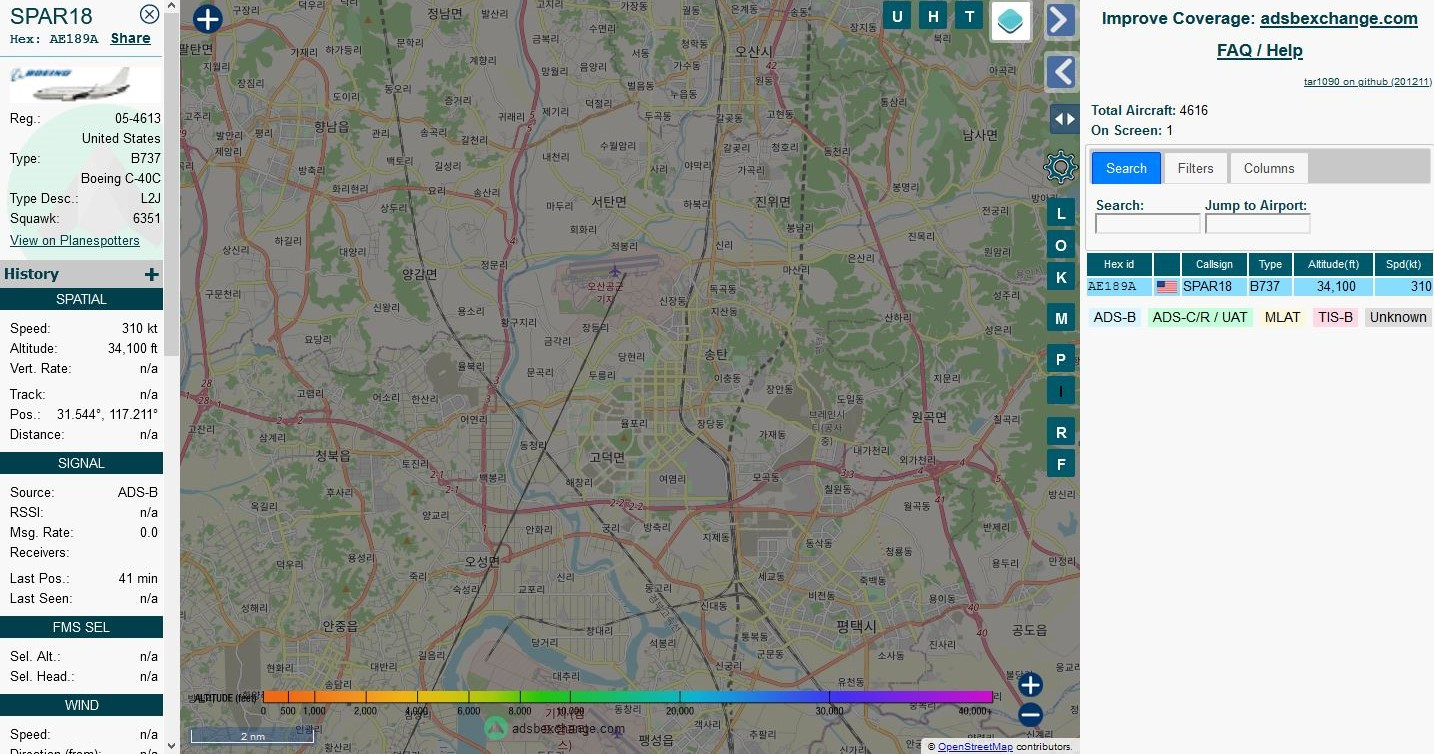
Task: Open the map layers selector icon
Action: click(x=1011, y=21)
